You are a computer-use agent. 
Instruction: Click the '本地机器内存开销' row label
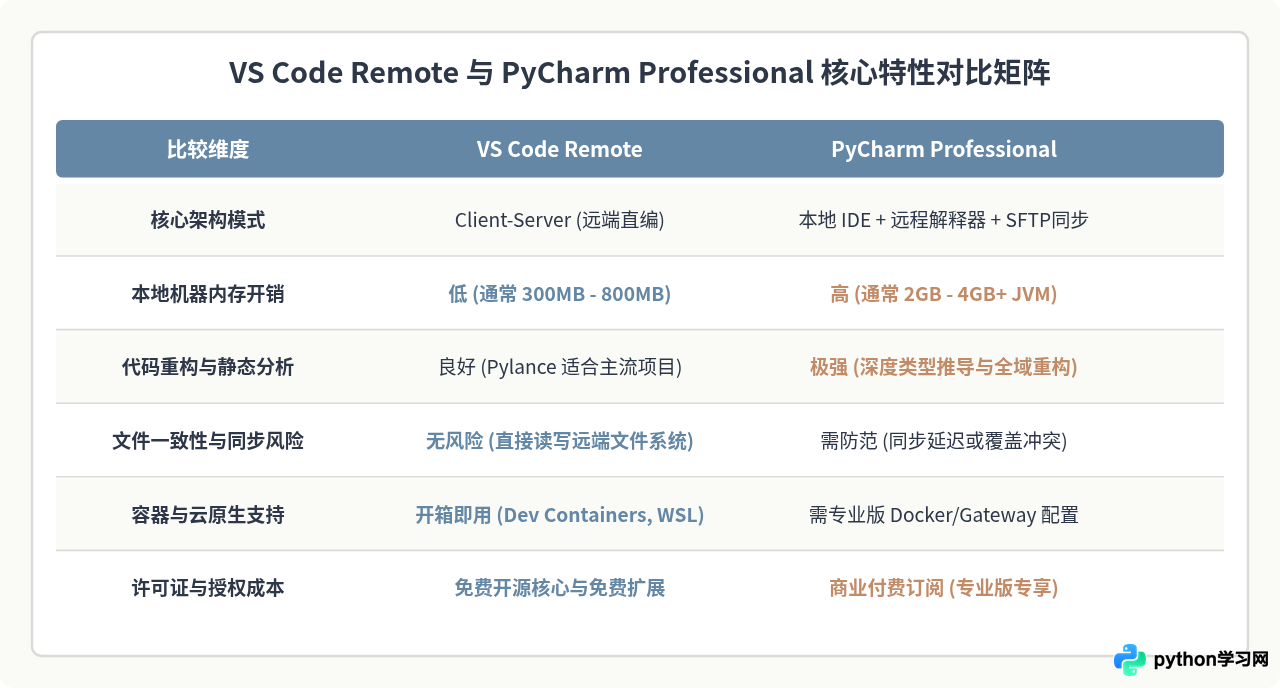click(208, 294)
